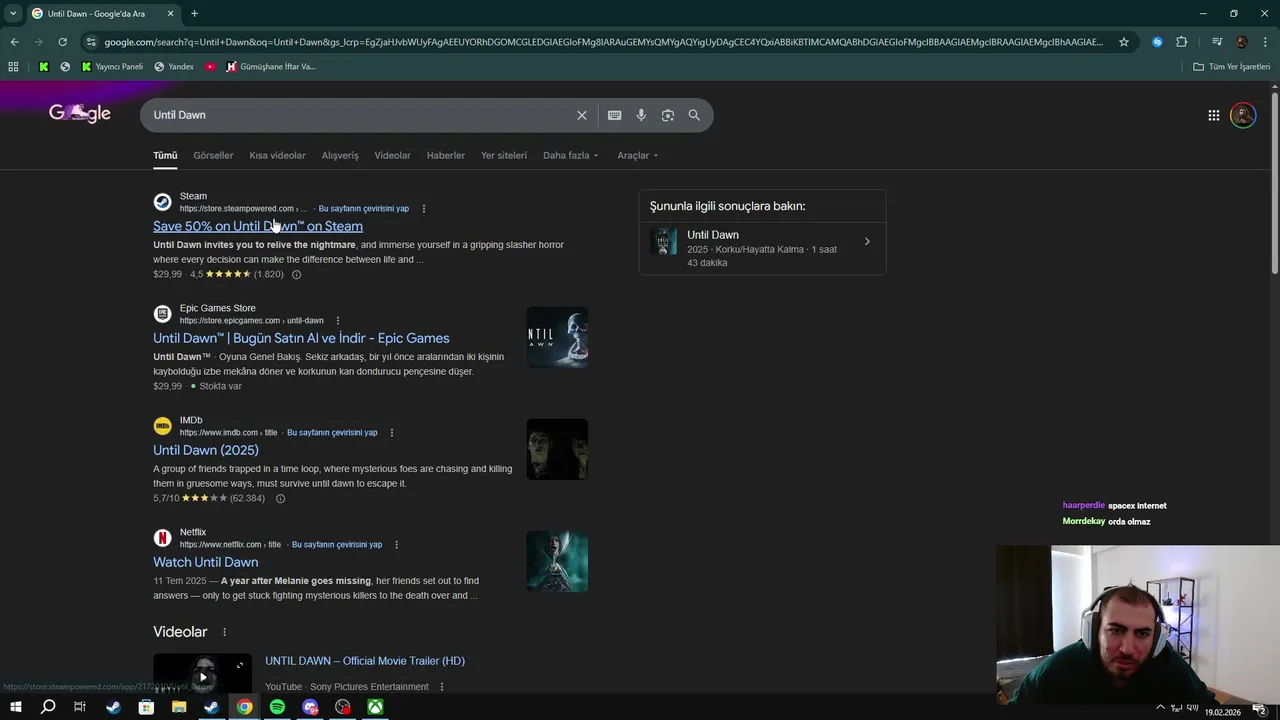1280x720 pixels.
Task: Open more options for IMDb result
Action: [x=392, y=433]
